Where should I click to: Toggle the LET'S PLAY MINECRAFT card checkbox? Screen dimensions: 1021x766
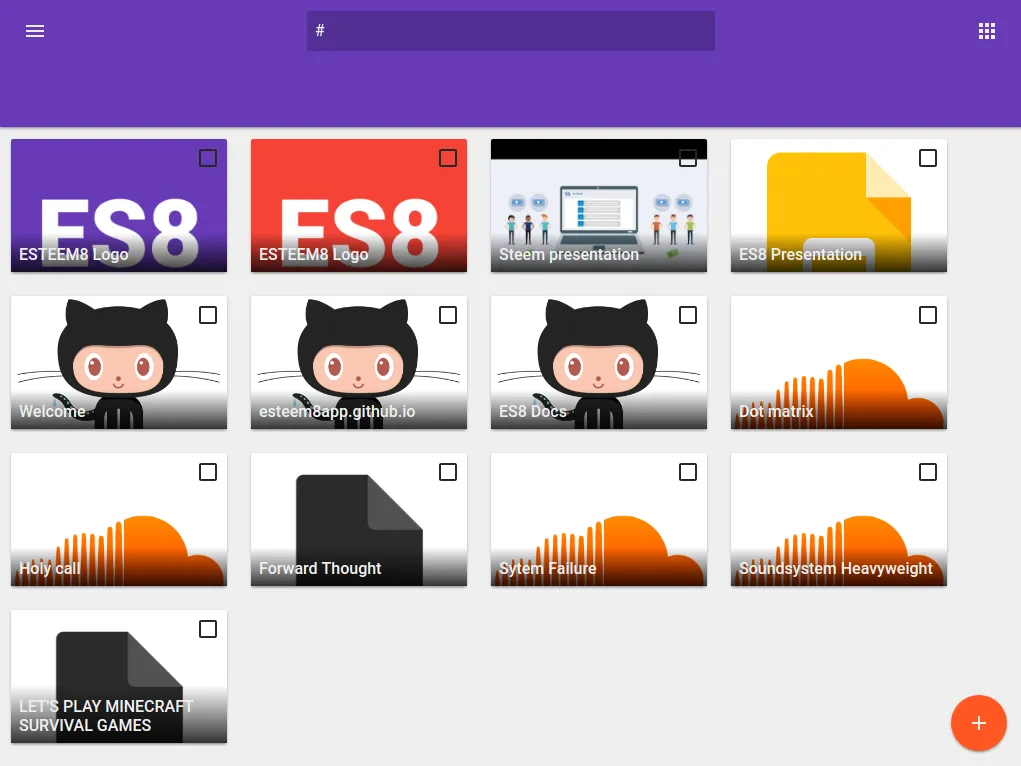[x=208, y=629]
